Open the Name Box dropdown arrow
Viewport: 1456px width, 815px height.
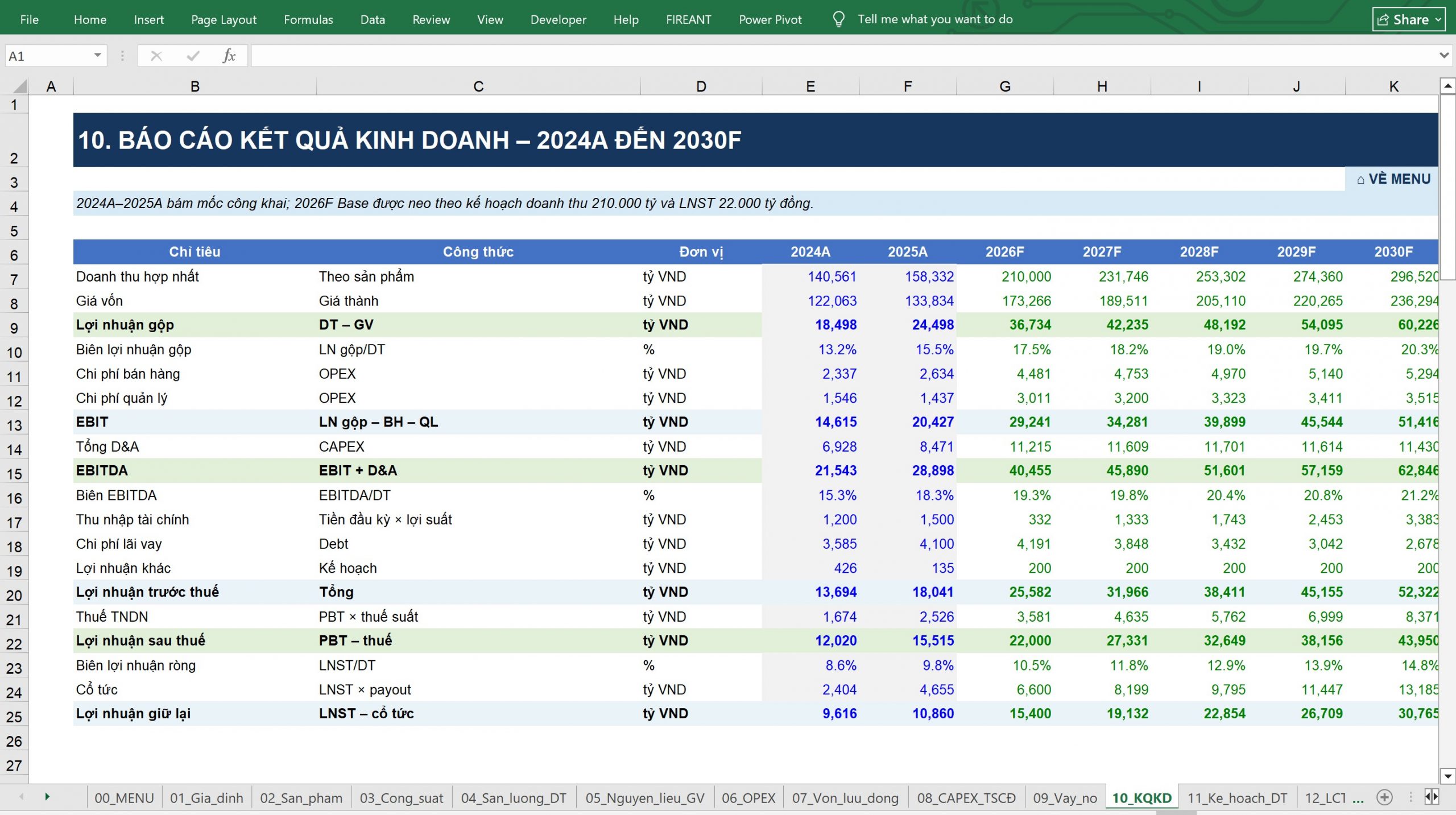[x=97, y=55]
